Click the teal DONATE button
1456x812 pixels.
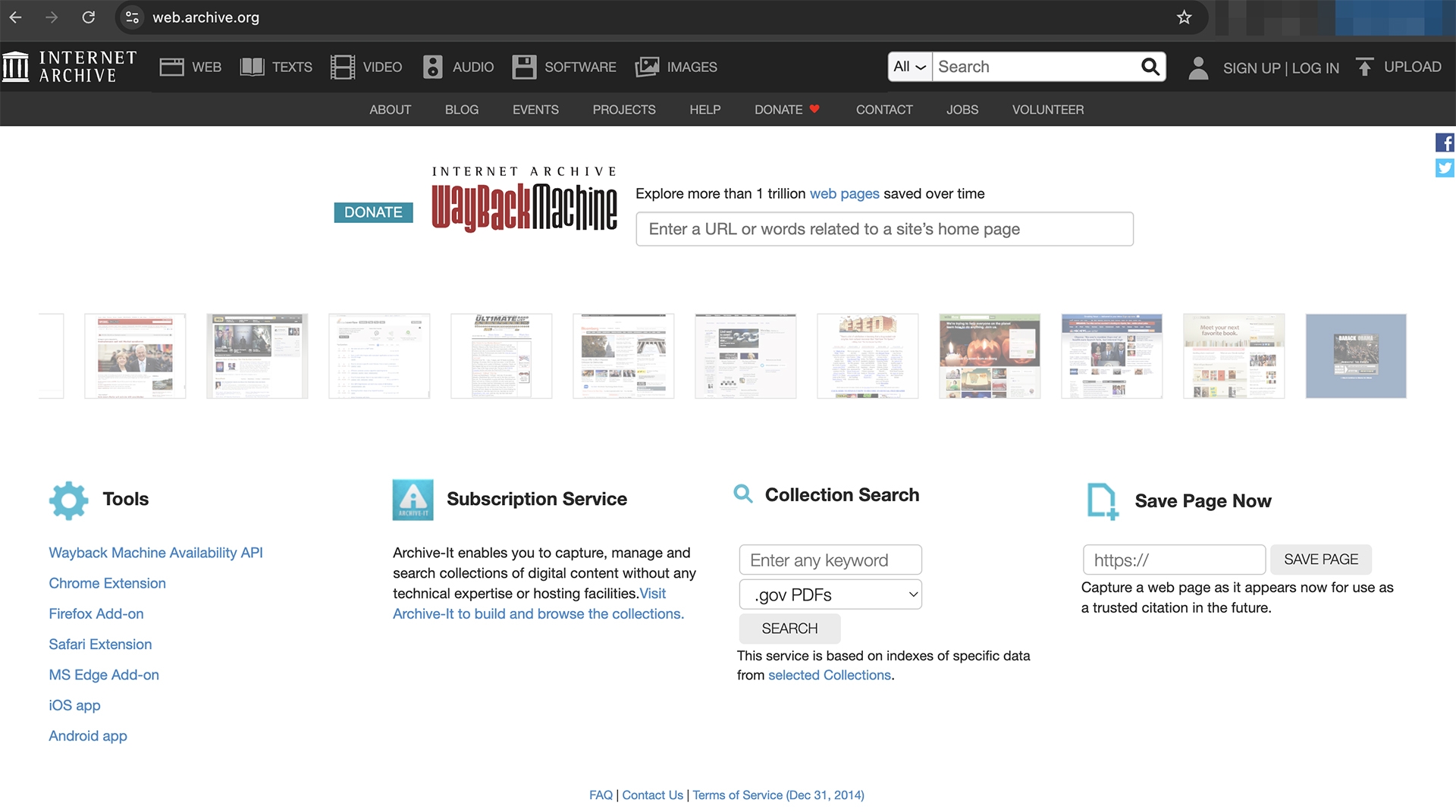tap(373, 212)
